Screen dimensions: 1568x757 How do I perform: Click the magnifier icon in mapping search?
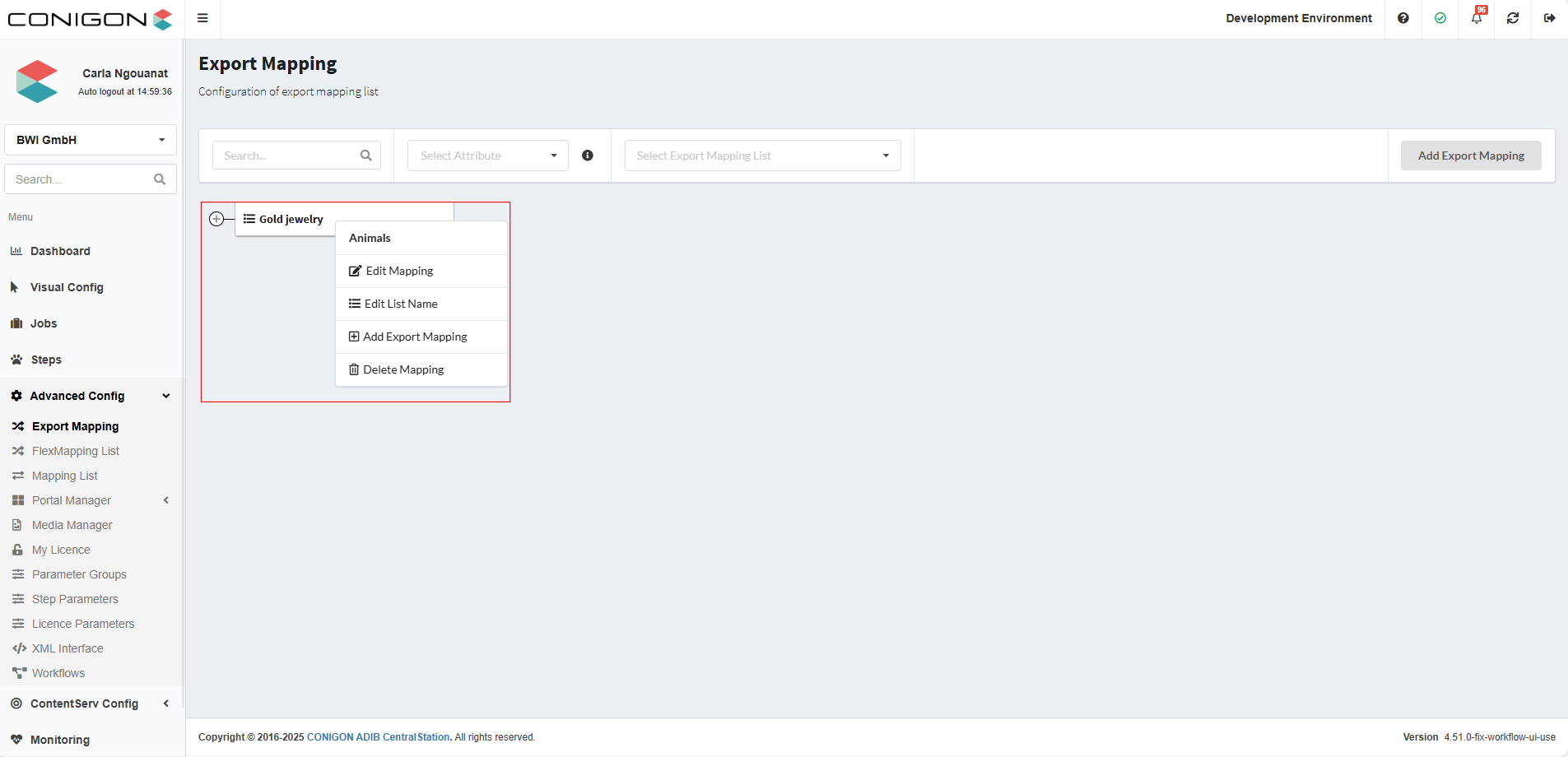click(366, 156)
